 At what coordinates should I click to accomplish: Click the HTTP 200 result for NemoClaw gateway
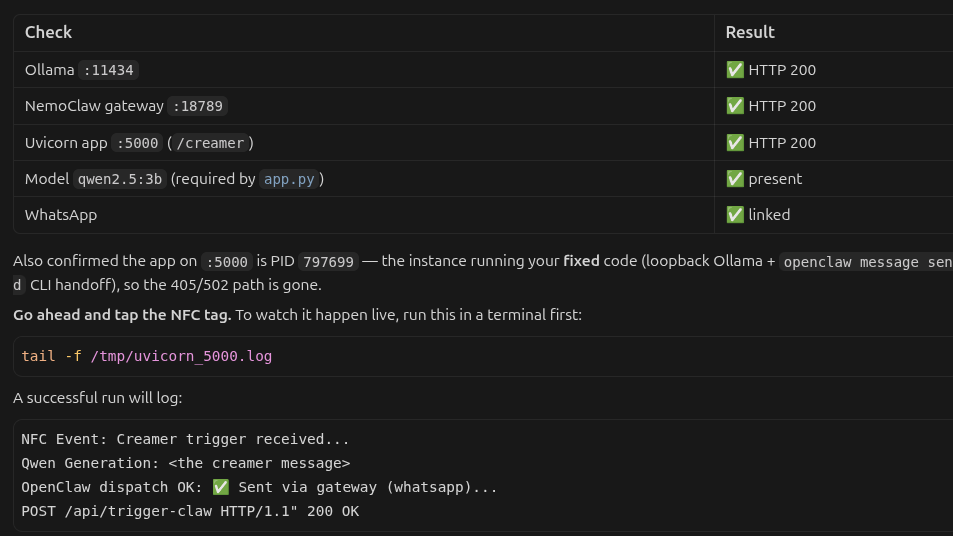coord(782,106)
